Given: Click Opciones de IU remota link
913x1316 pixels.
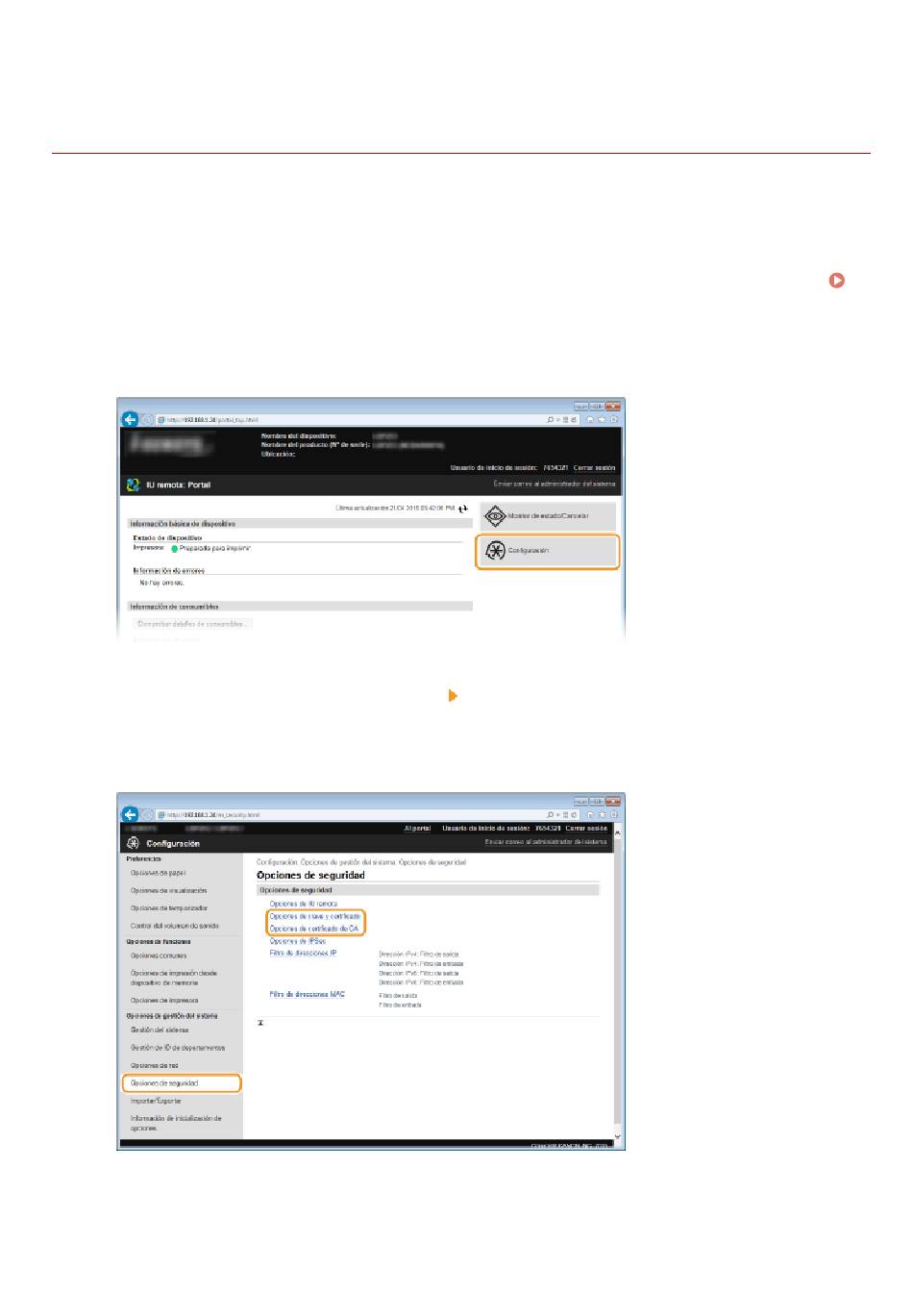Looking at the screenshot, I should point(303,905).
